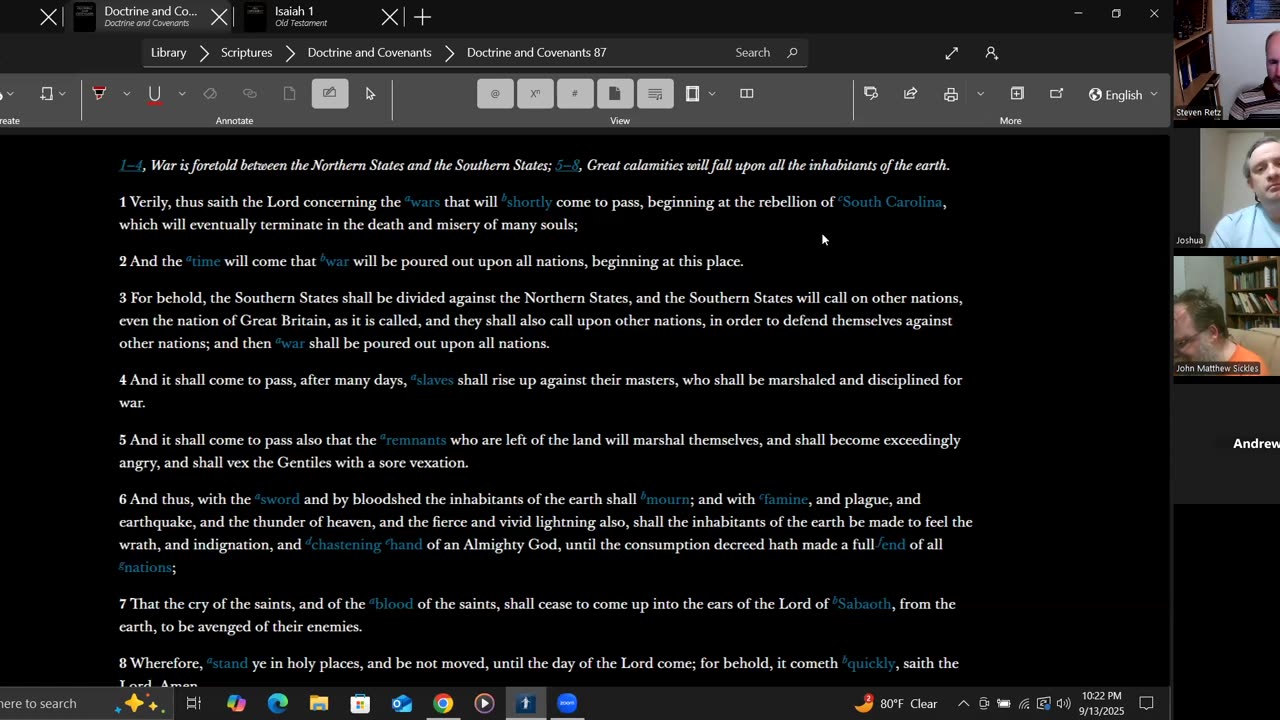Open Google Chrome from taskbar
Screen dimensions: 1280x720
[x=443, y=703]
